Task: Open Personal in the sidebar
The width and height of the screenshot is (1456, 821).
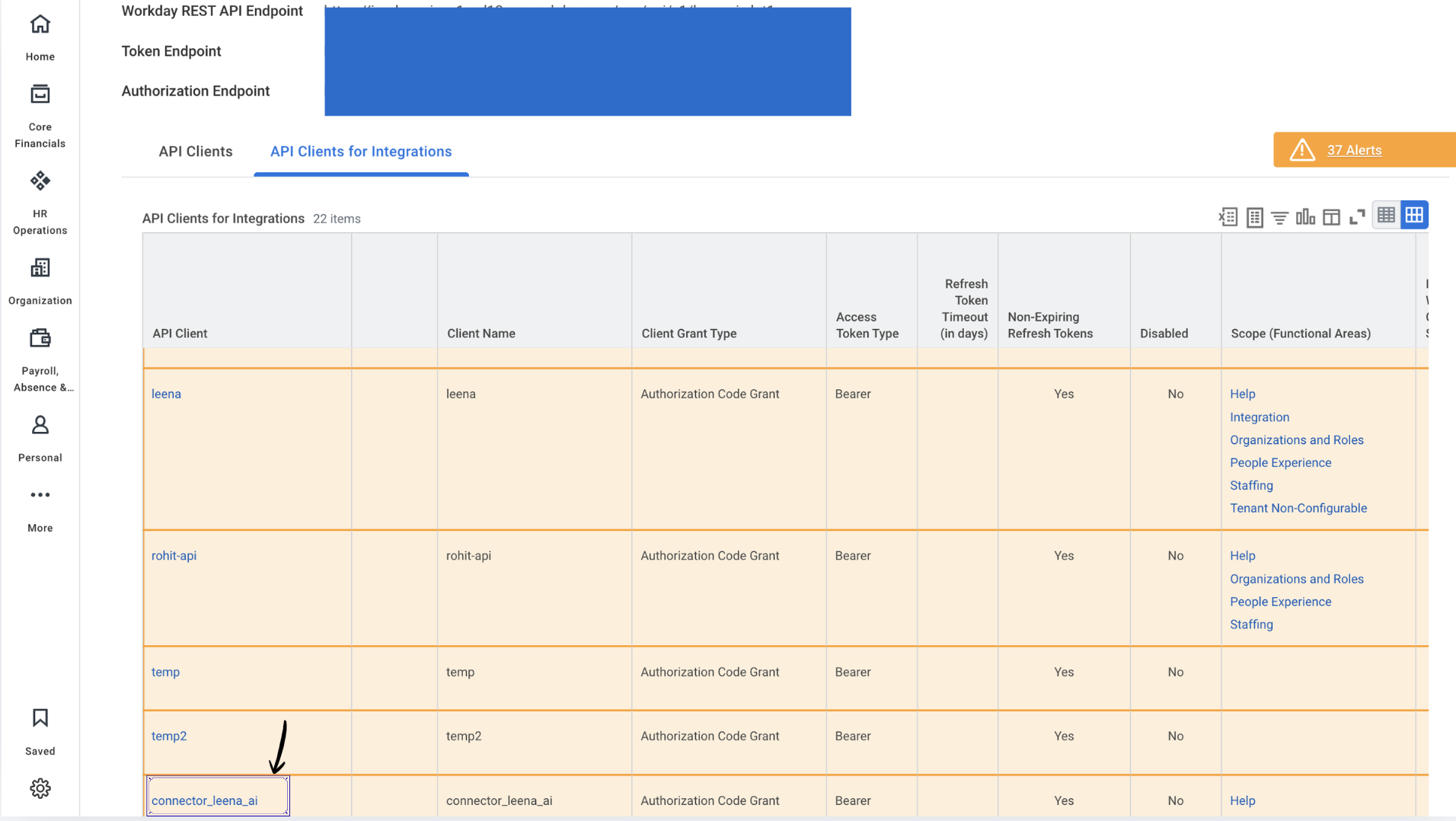Action: pyautogui.click(x=40, y=439)
